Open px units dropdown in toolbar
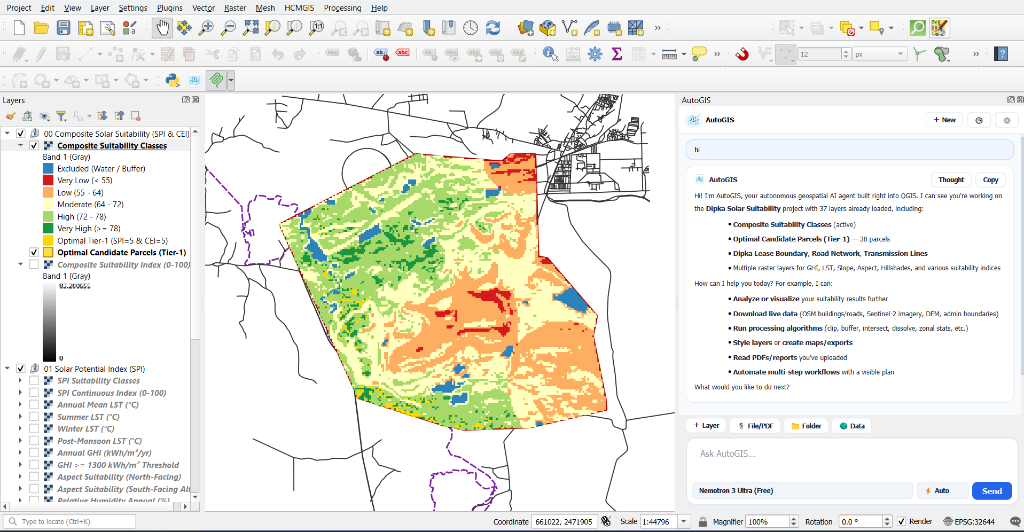Image resolution: width=1024 pixels, height=532 pixels. pos(880,54)
